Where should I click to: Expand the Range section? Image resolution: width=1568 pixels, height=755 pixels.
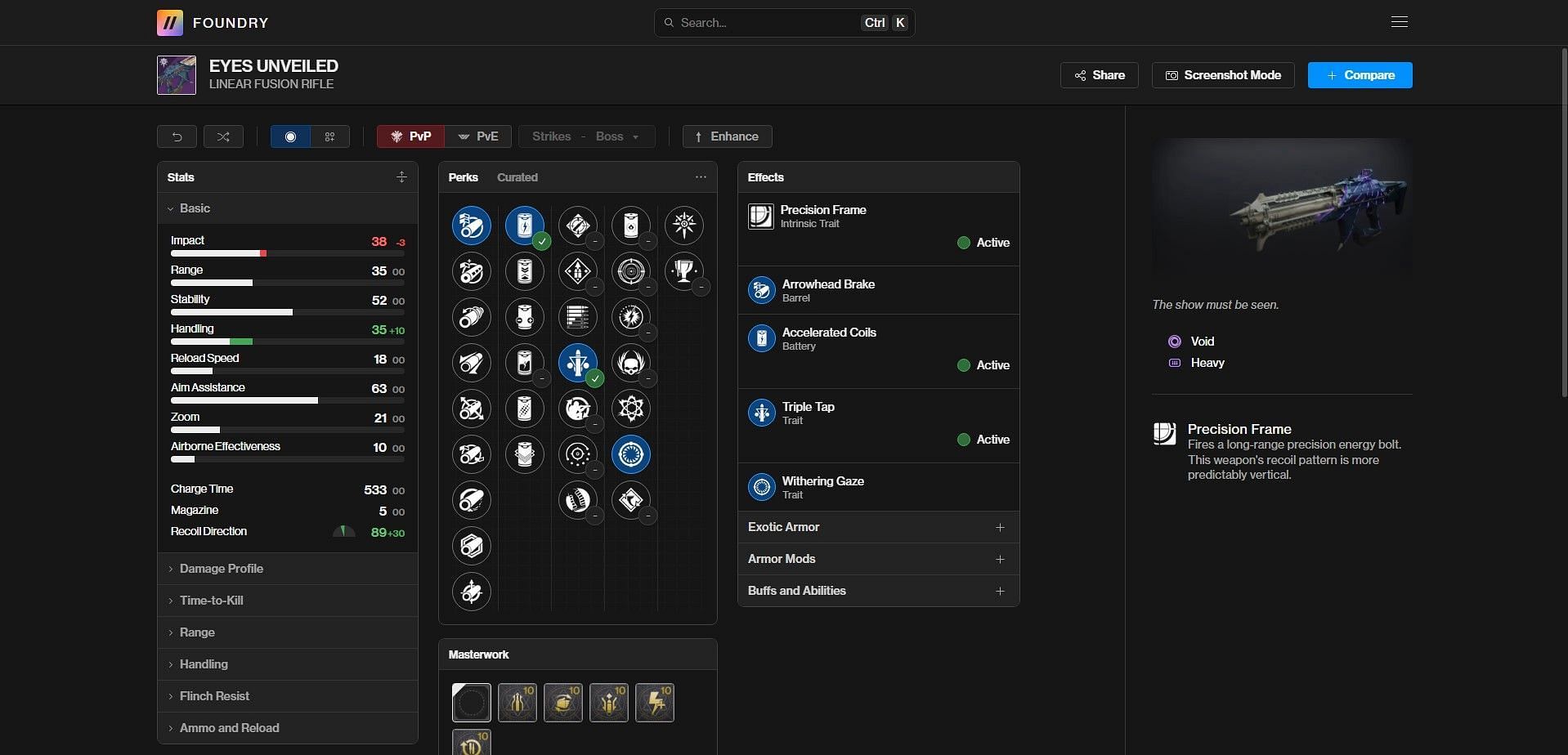pyautogui.click(x=287, y=632)
